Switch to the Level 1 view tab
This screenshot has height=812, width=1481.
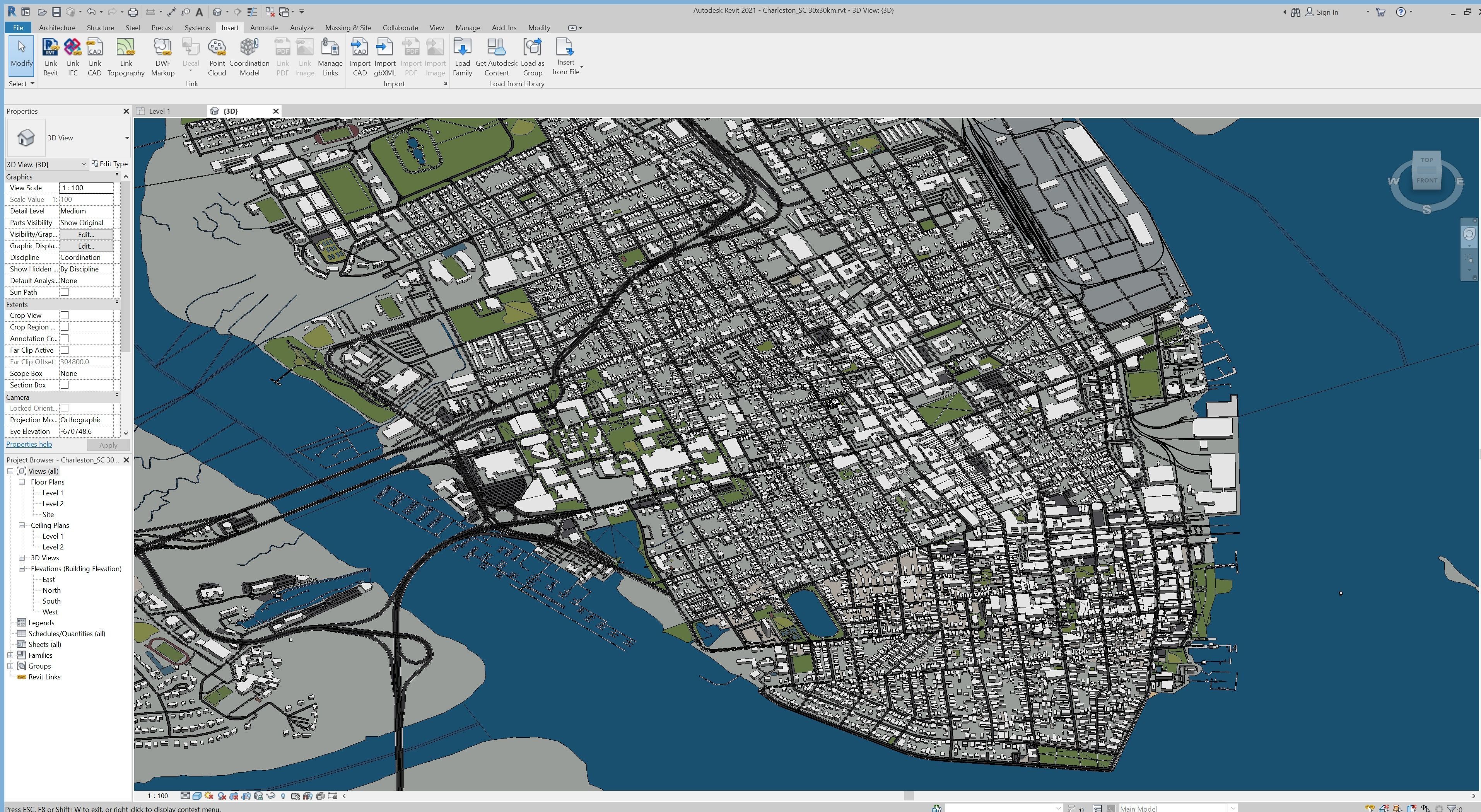(159, 111)
